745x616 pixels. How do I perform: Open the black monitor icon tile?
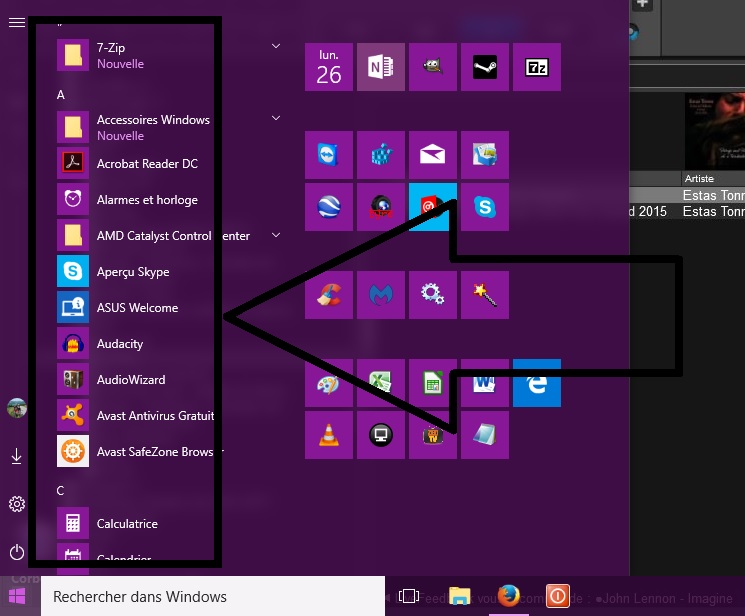(381, 435)
